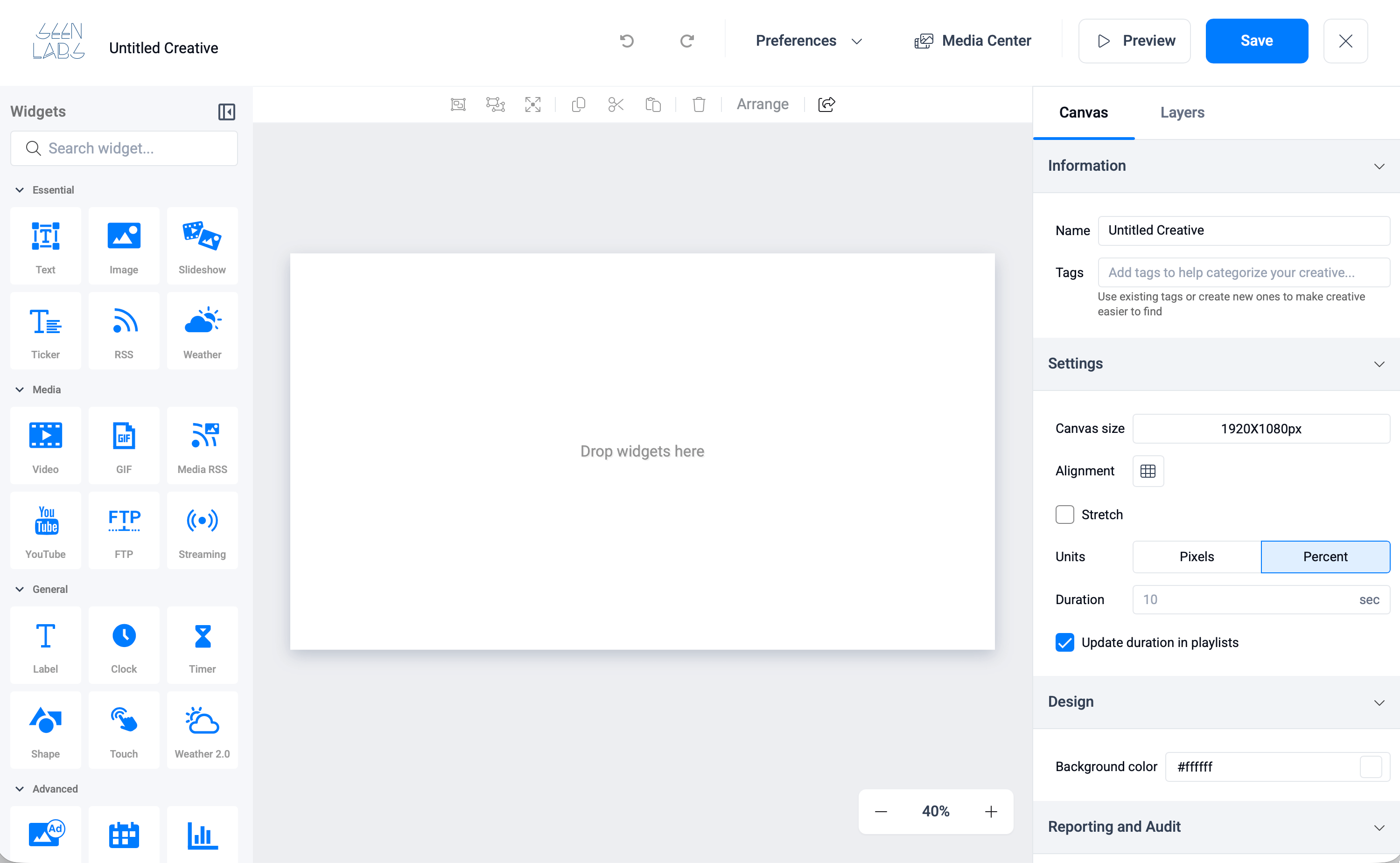
Task: Uncheck Update duration in playlists
Action: tap(1064, 642)
